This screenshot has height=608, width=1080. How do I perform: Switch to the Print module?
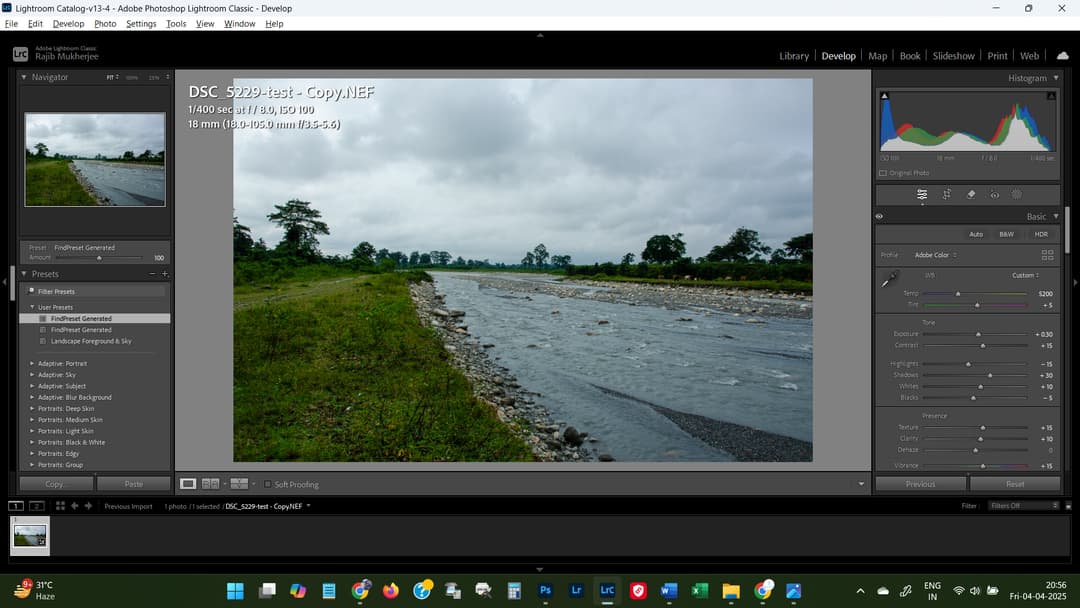pyautogui.click(x=997, y=56)
